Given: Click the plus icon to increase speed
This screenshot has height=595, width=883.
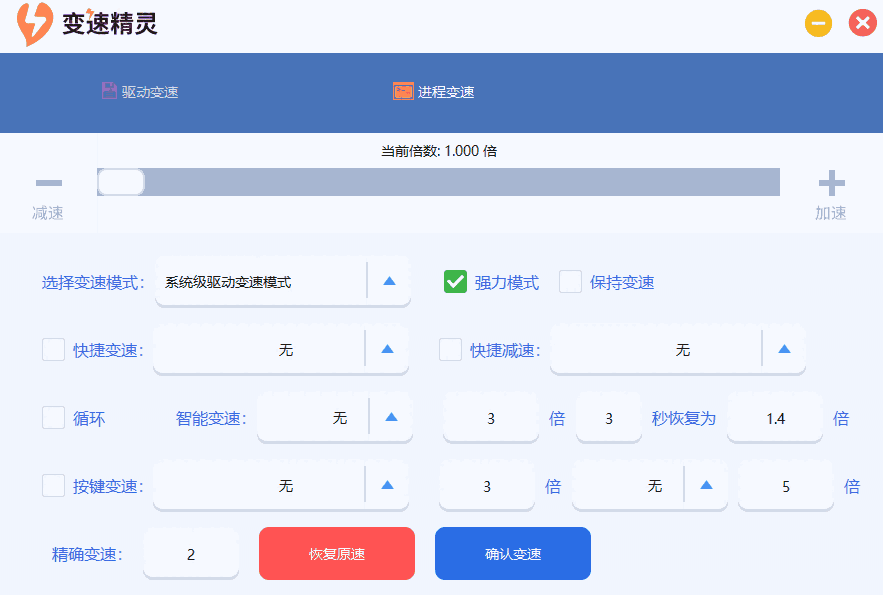Looking at the screenshot, I should coord(831,182).
